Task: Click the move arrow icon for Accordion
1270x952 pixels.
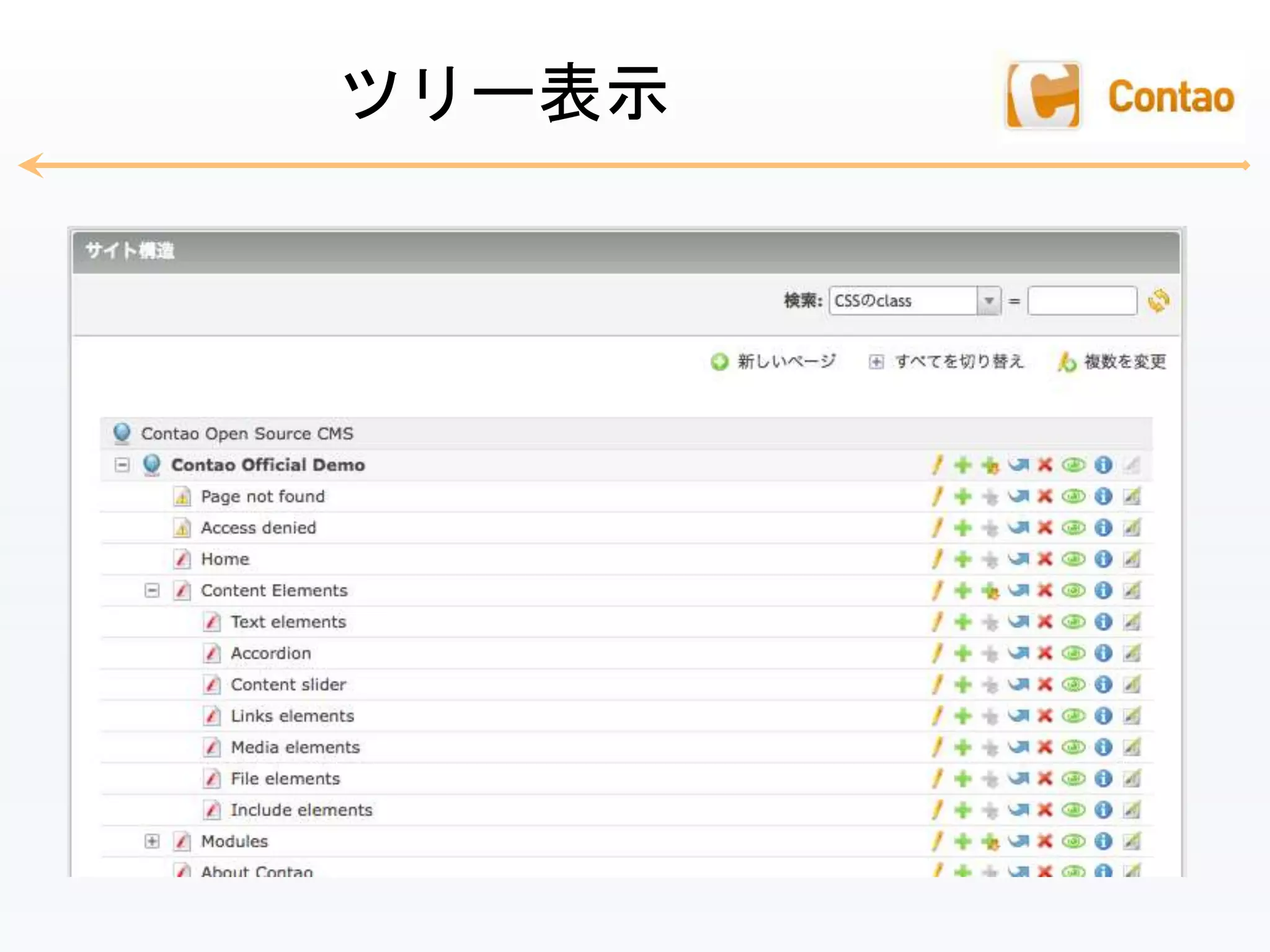Action: tap(1018, 653)
